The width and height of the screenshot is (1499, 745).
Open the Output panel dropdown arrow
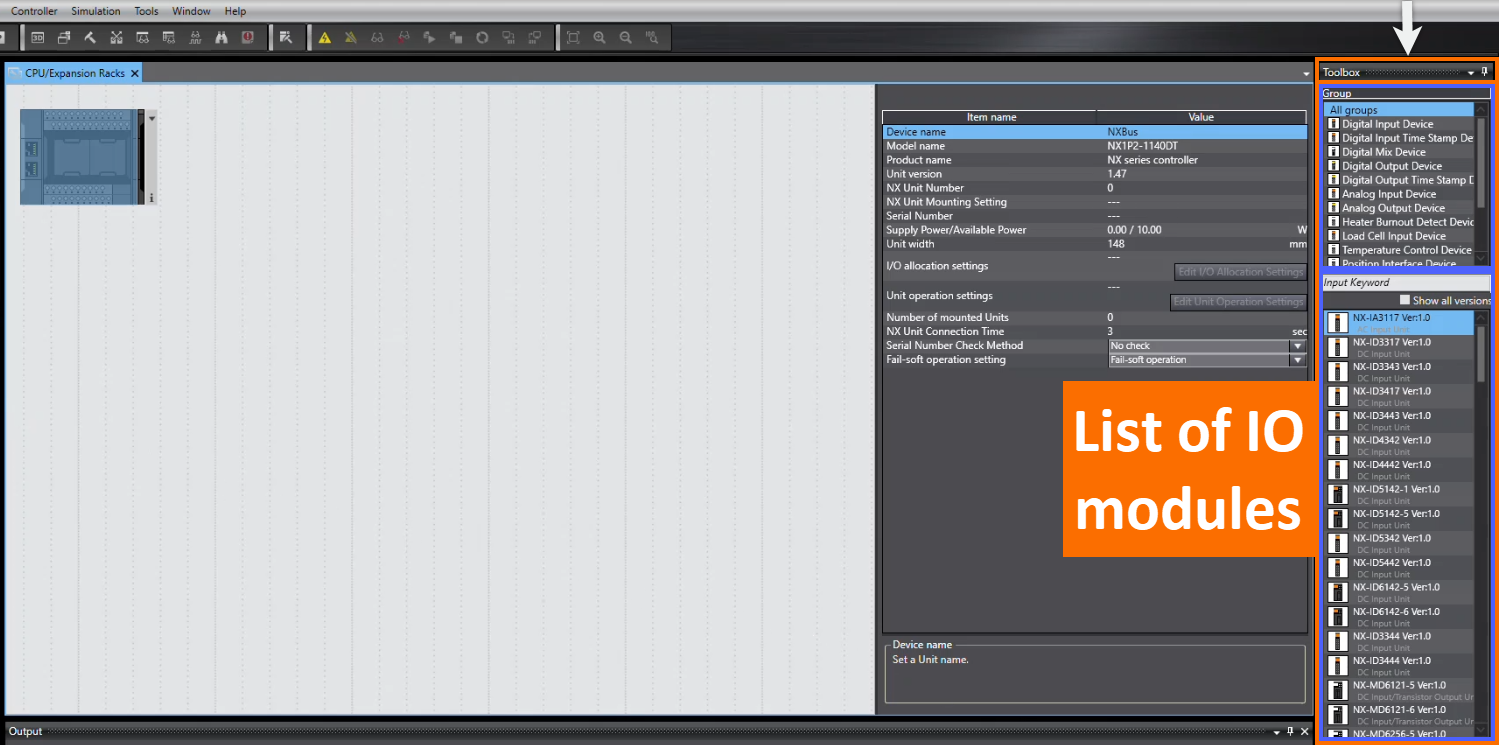(x=1276, y=731)
